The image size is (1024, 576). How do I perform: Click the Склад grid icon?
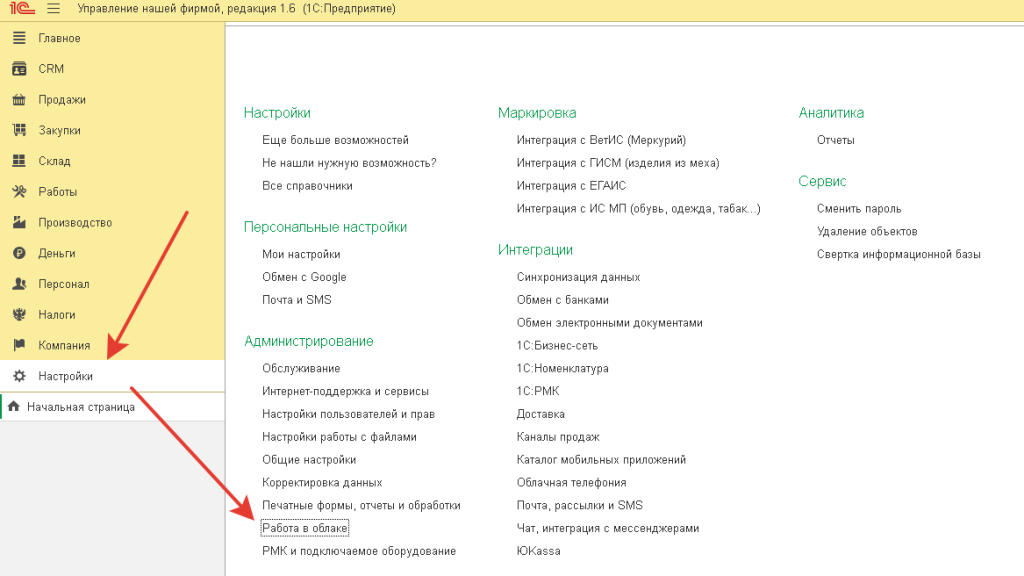click(19, 161)
